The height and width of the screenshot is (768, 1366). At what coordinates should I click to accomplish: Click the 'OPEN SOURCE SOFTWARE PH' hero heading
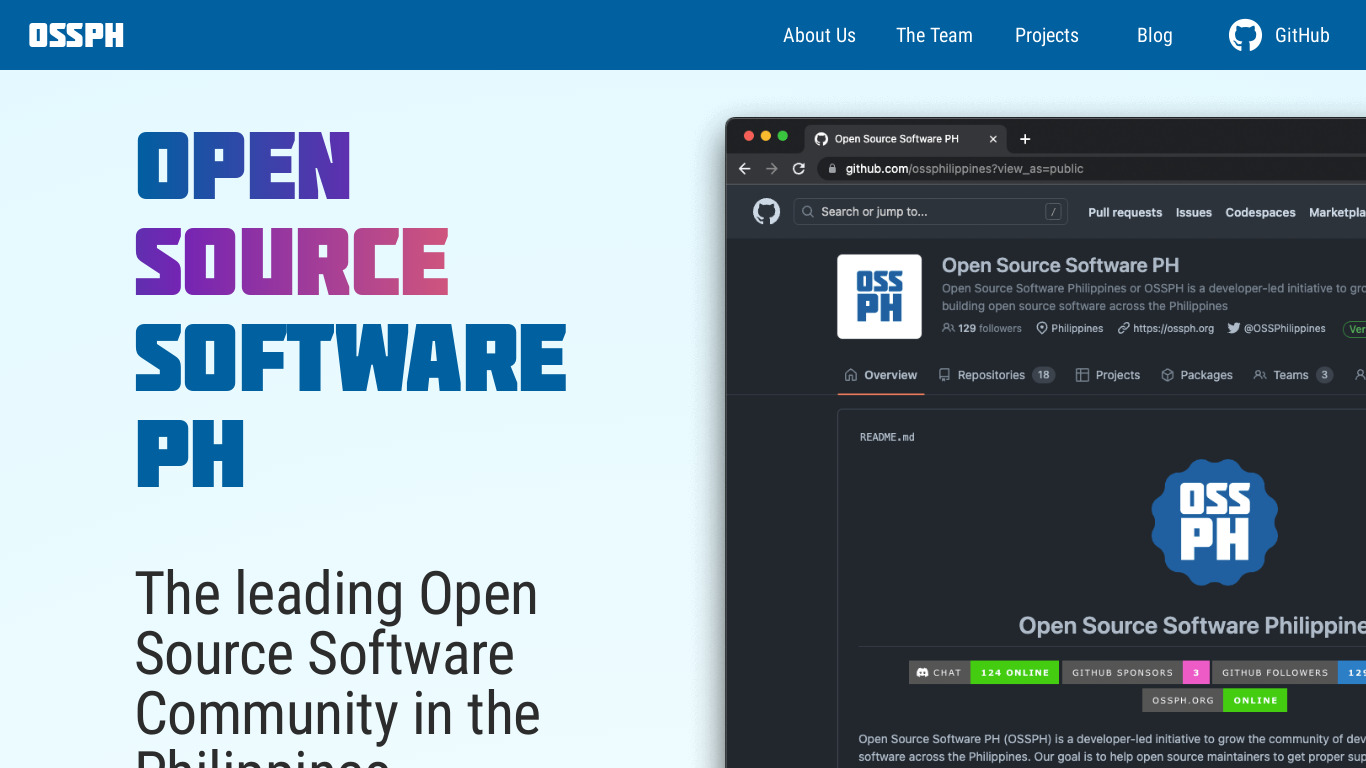[x=351, y=310]
